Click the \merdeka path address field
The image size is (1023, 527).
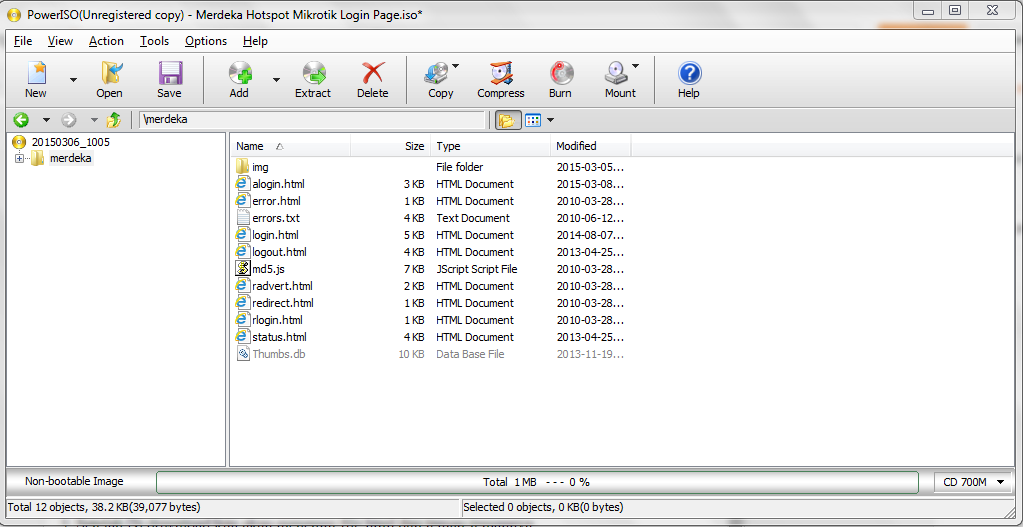pos(313,120)
